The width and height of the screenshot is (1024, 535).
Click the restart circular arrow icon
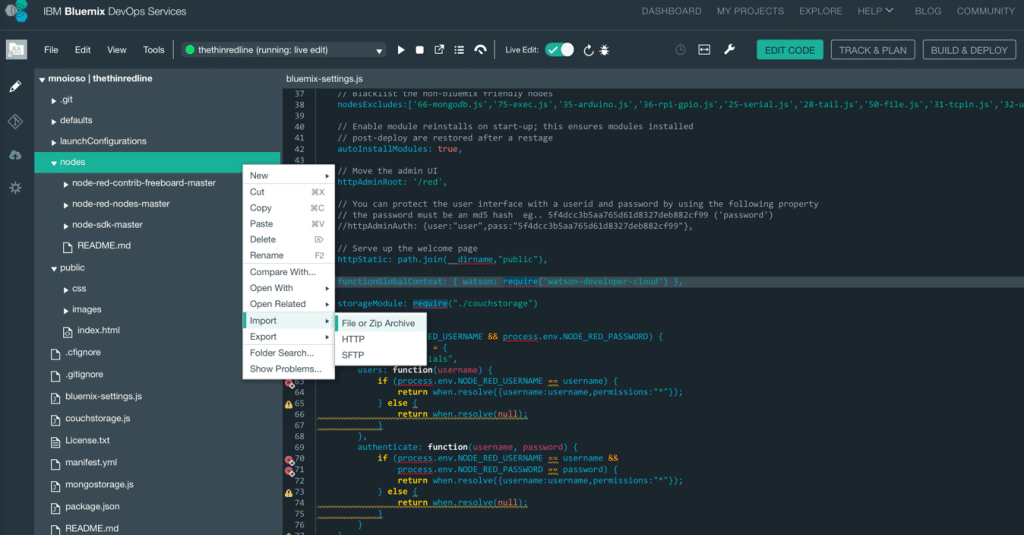tap(588, 50)
